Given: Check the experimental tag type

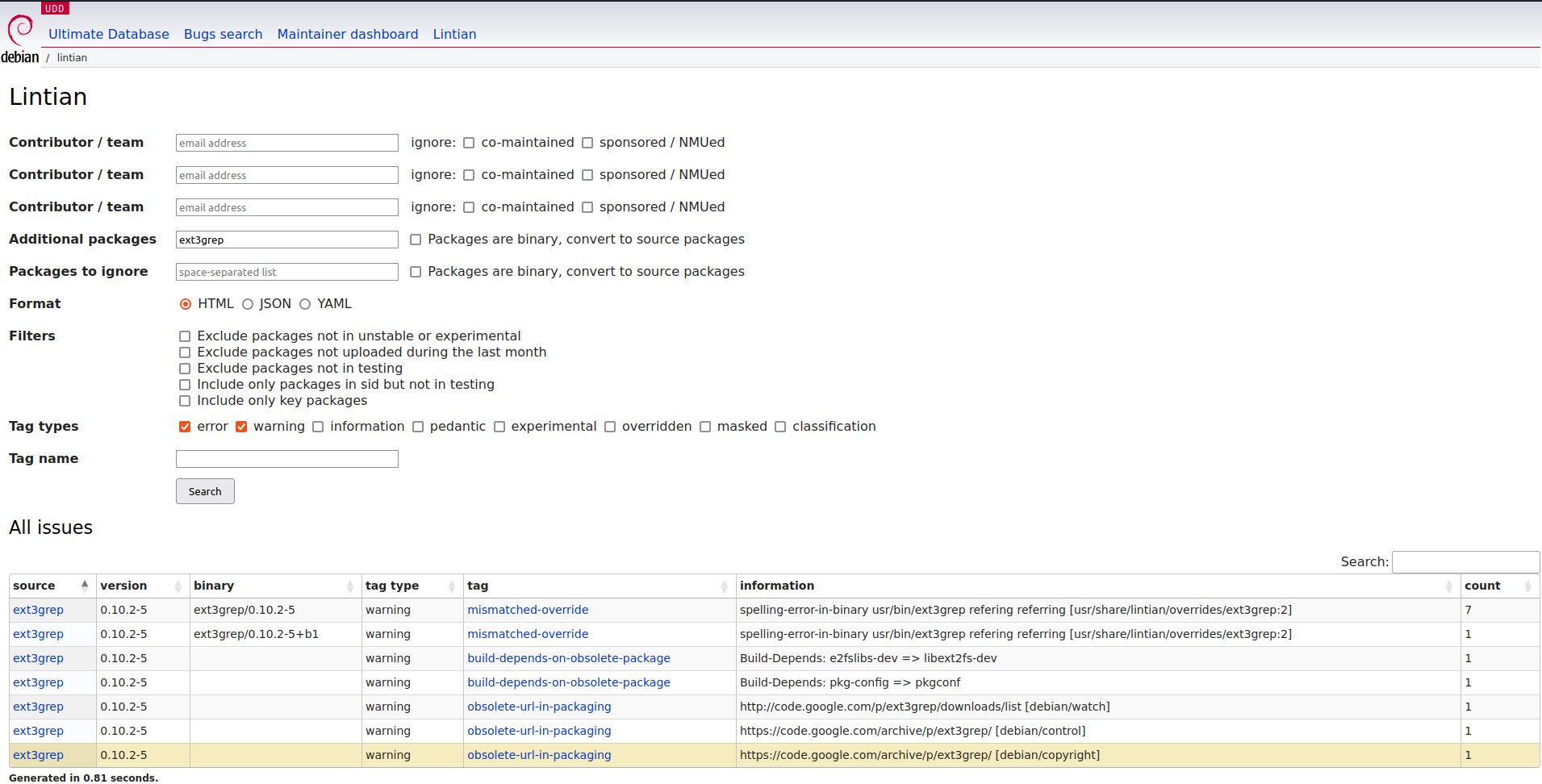Looking at the screenshot, I should coord(499,427).
